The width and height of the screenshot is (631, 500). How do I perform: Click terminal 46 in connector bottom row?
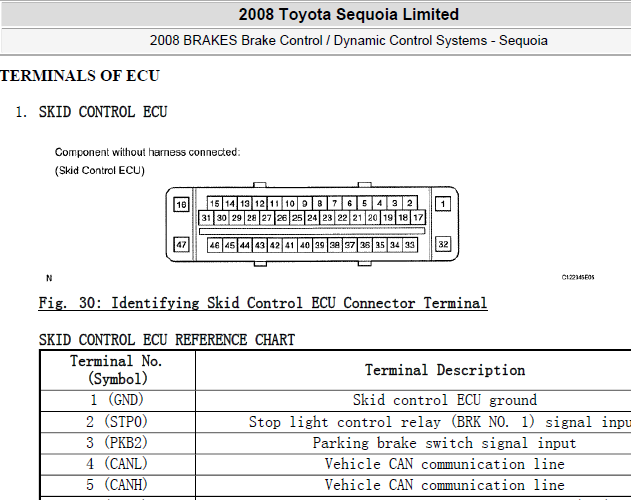coord(214,245)
